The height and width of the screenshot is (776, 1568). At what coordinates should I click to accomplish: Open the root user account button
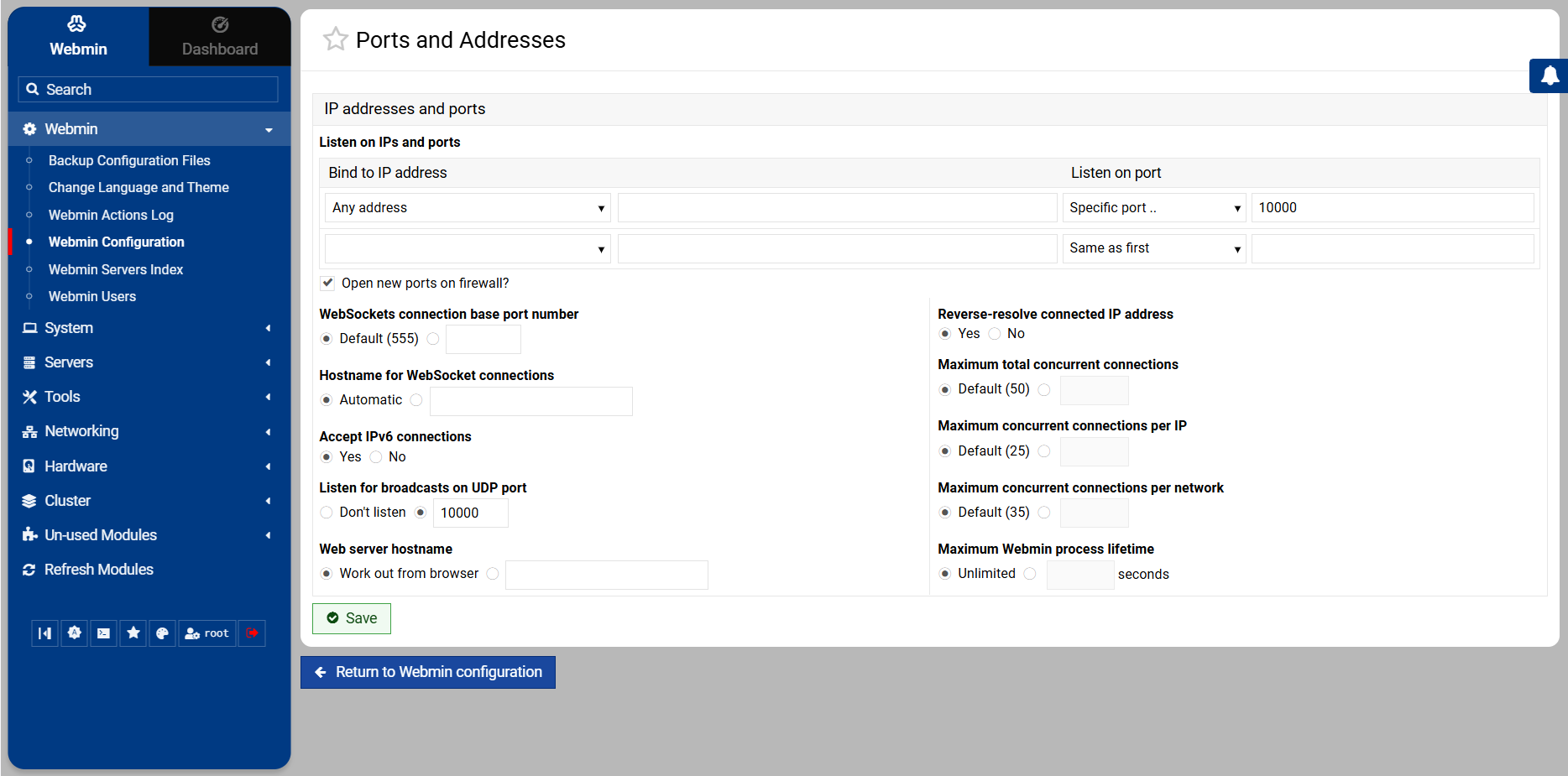click(x=206, y=633)
